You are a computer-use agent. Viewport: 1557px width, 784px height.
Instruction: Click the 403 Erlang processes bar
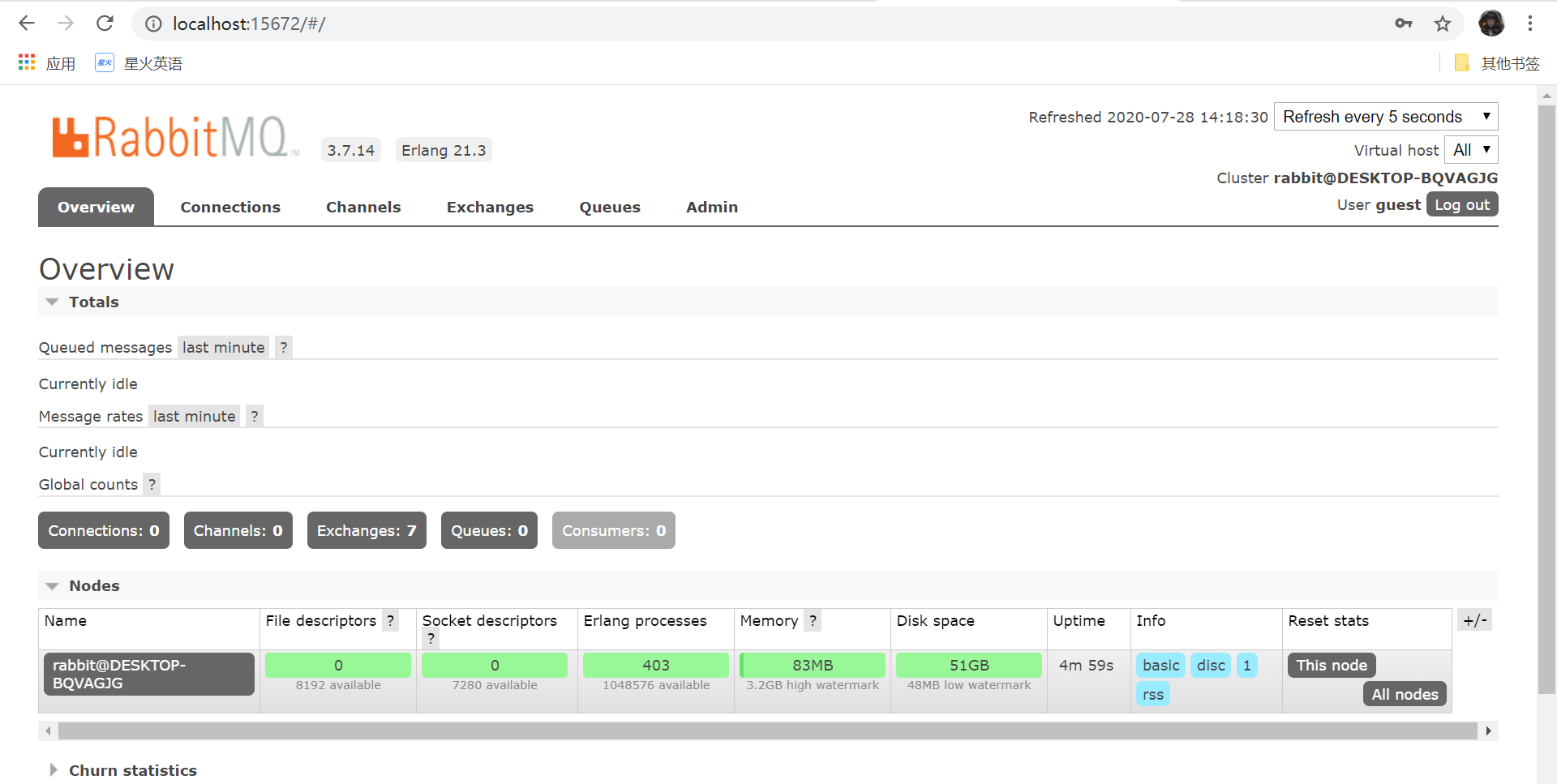coord(656,665)
